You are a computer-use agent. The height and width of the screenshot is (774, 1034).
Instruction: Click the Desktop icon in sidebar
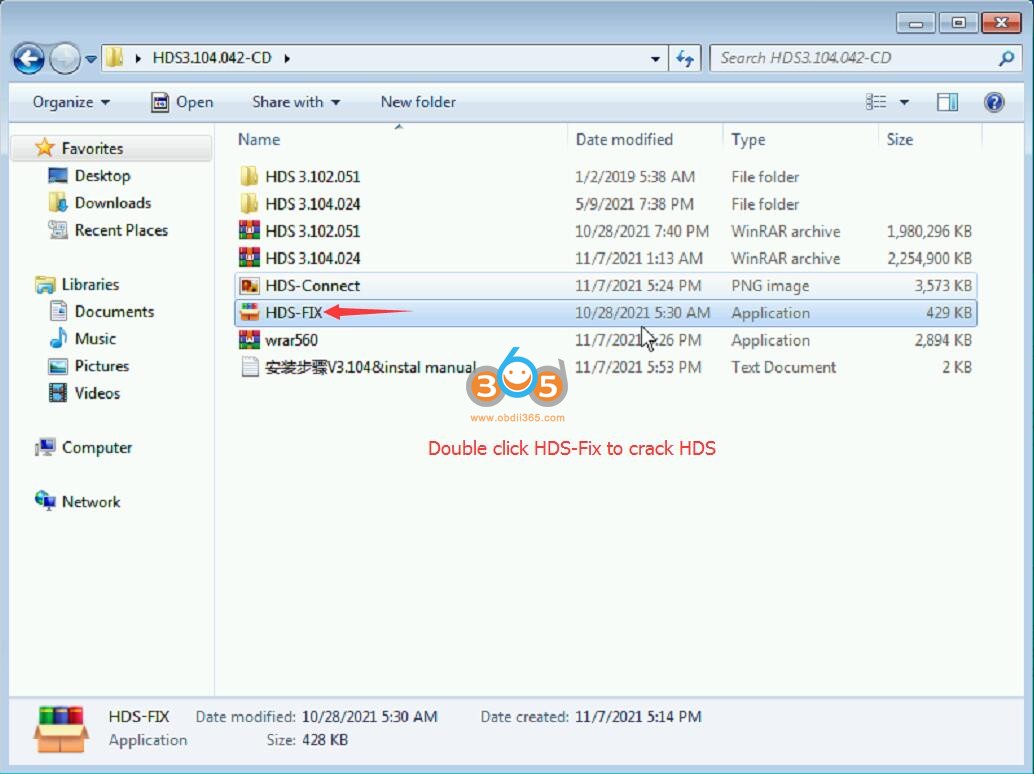tap(58, 175)
